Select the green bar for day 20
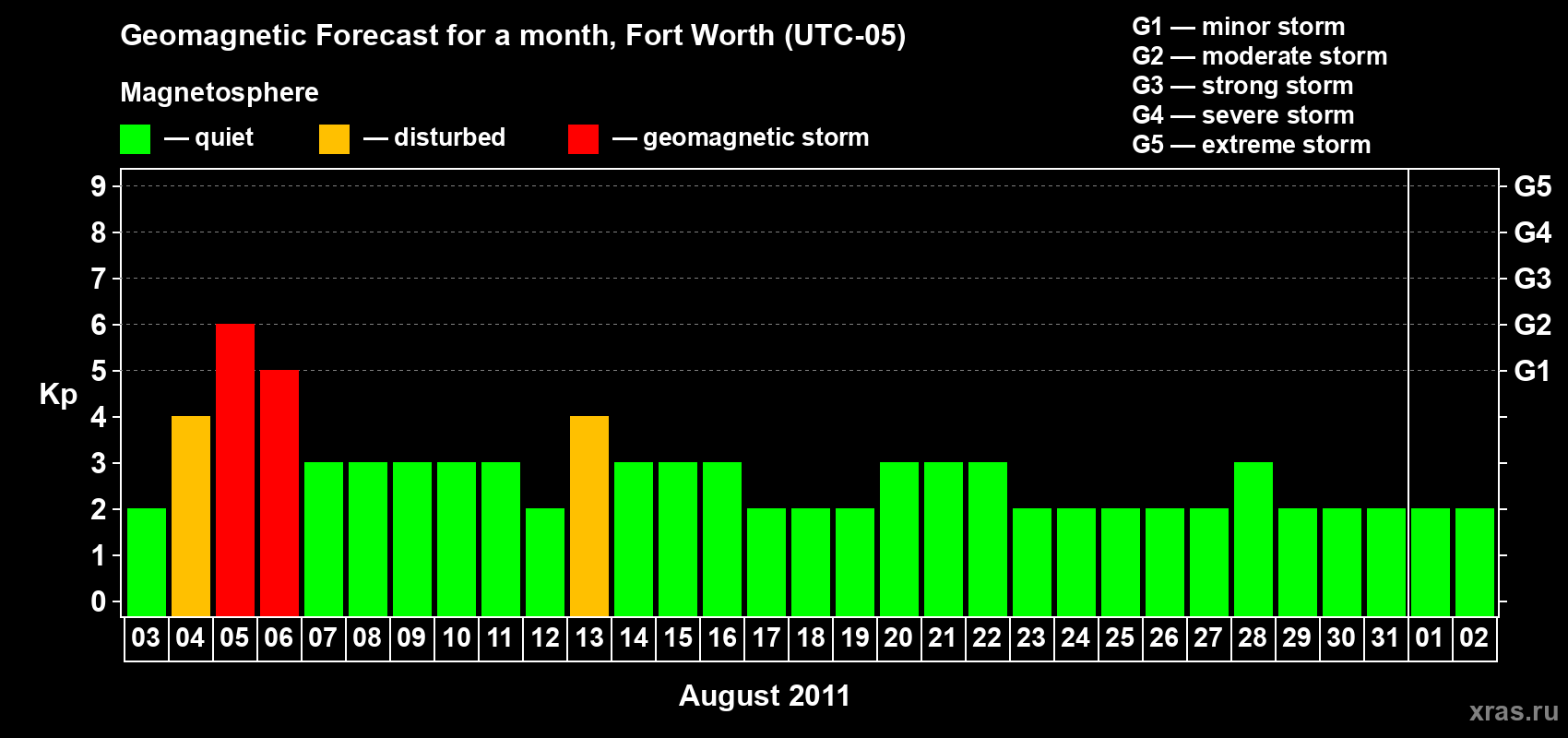The image size is (1568, 738). pyautogui.click(x=899, y=539)
